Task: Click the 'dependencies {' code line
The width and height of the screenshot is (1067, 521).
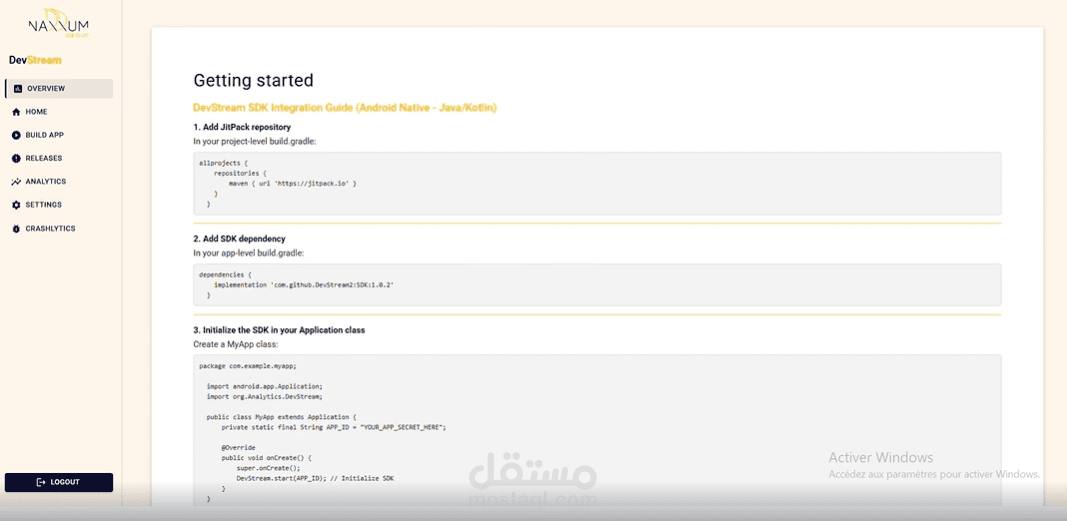Action: coord(225,275)
